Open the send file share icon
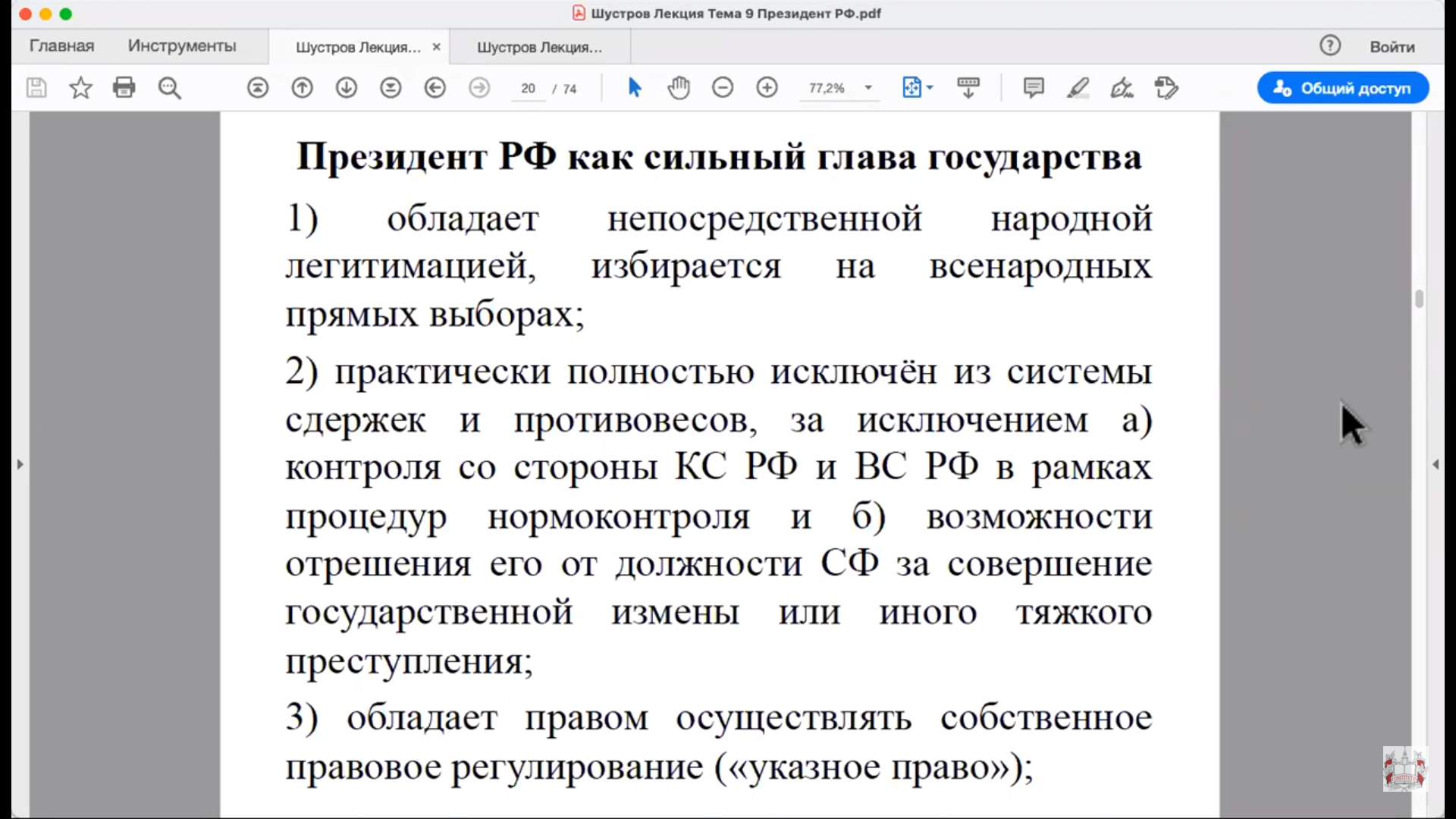 click(x=1167, y=88)
